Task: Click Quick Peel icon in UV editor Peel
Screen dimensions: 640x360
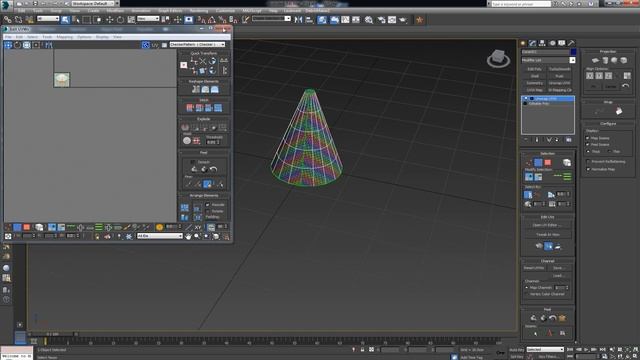Action: [194, 169]
